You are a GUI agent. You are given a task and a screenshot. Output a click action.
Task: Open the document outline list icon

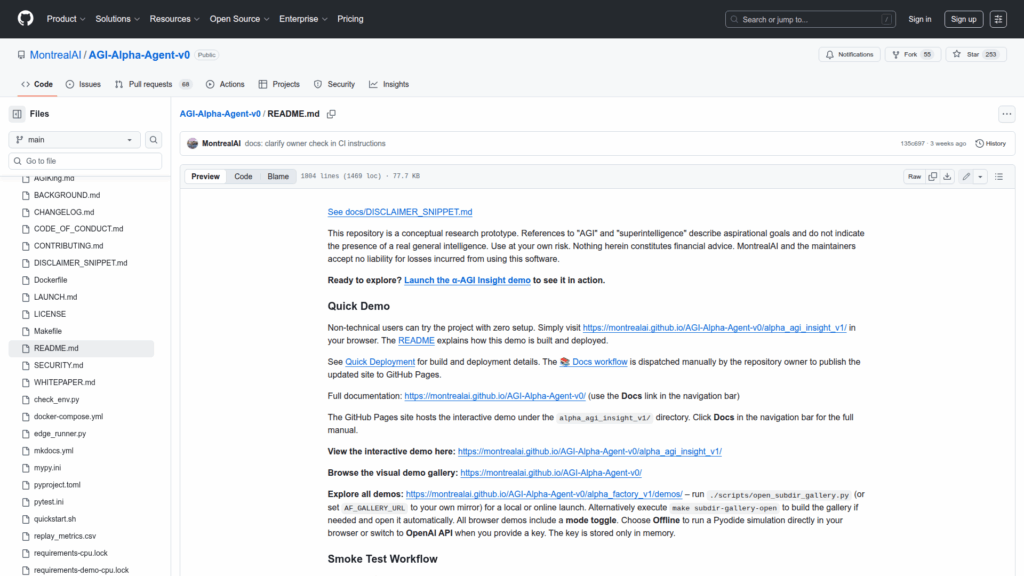[x=1000, y=177]
